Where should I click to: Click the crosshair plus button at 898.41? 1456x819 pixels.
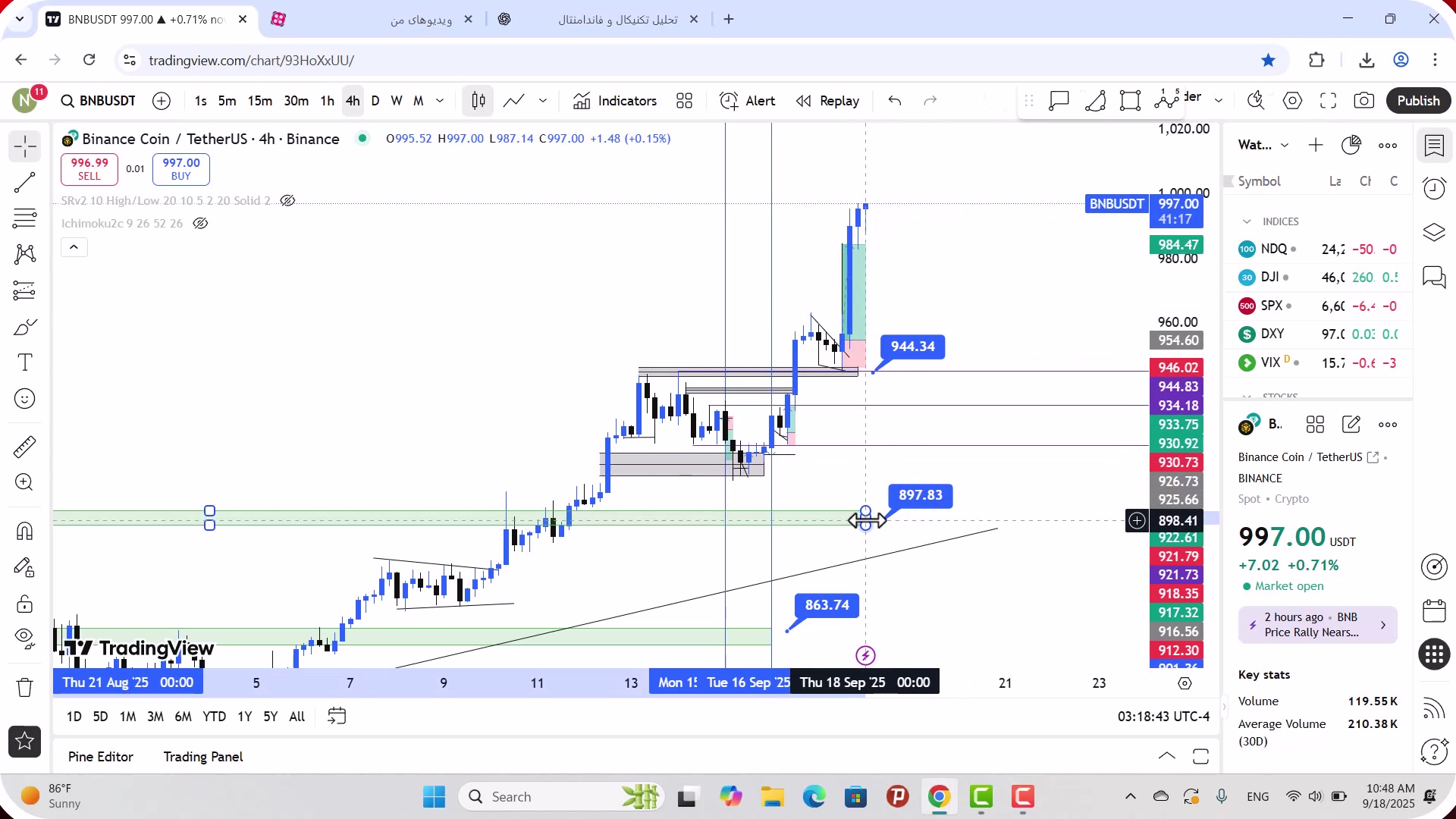(1137, 521)
